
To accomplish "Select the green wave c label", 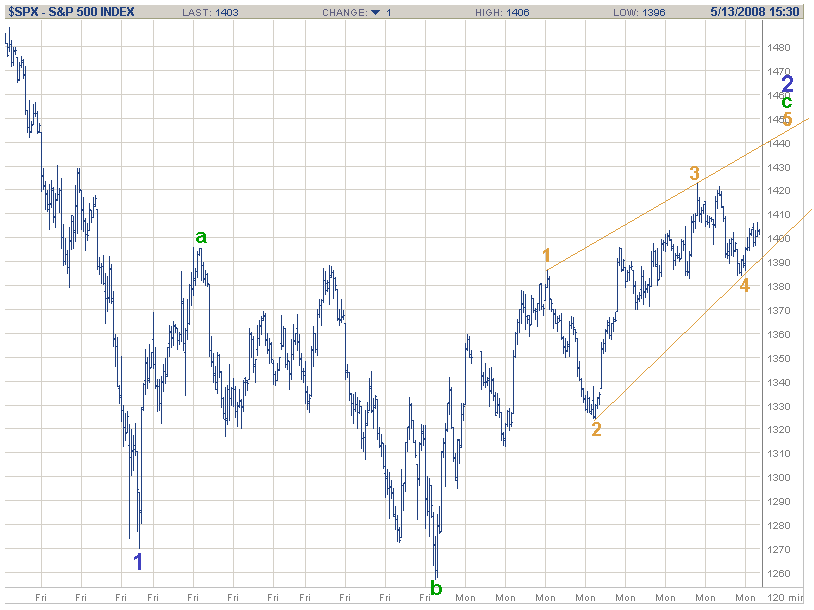I will pyautogui.click(x=787, y=102).
